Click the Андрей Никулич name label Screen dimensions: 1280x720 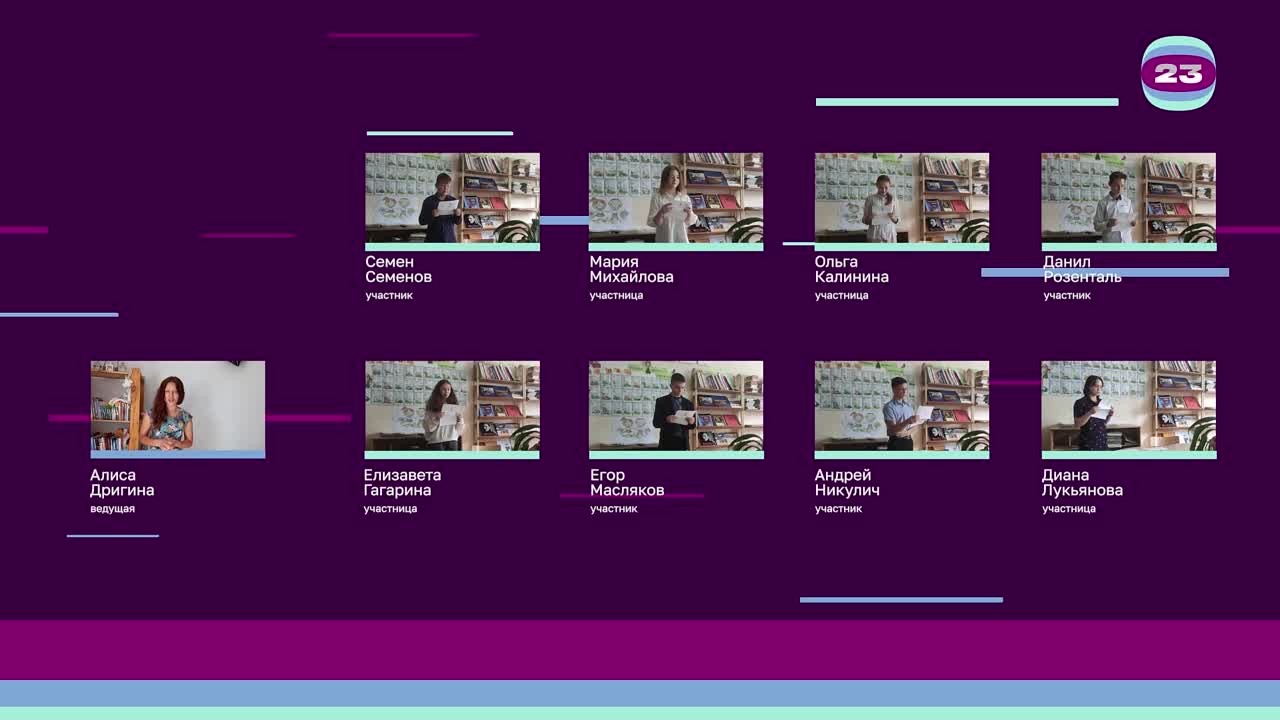click(x=847, y=483)
